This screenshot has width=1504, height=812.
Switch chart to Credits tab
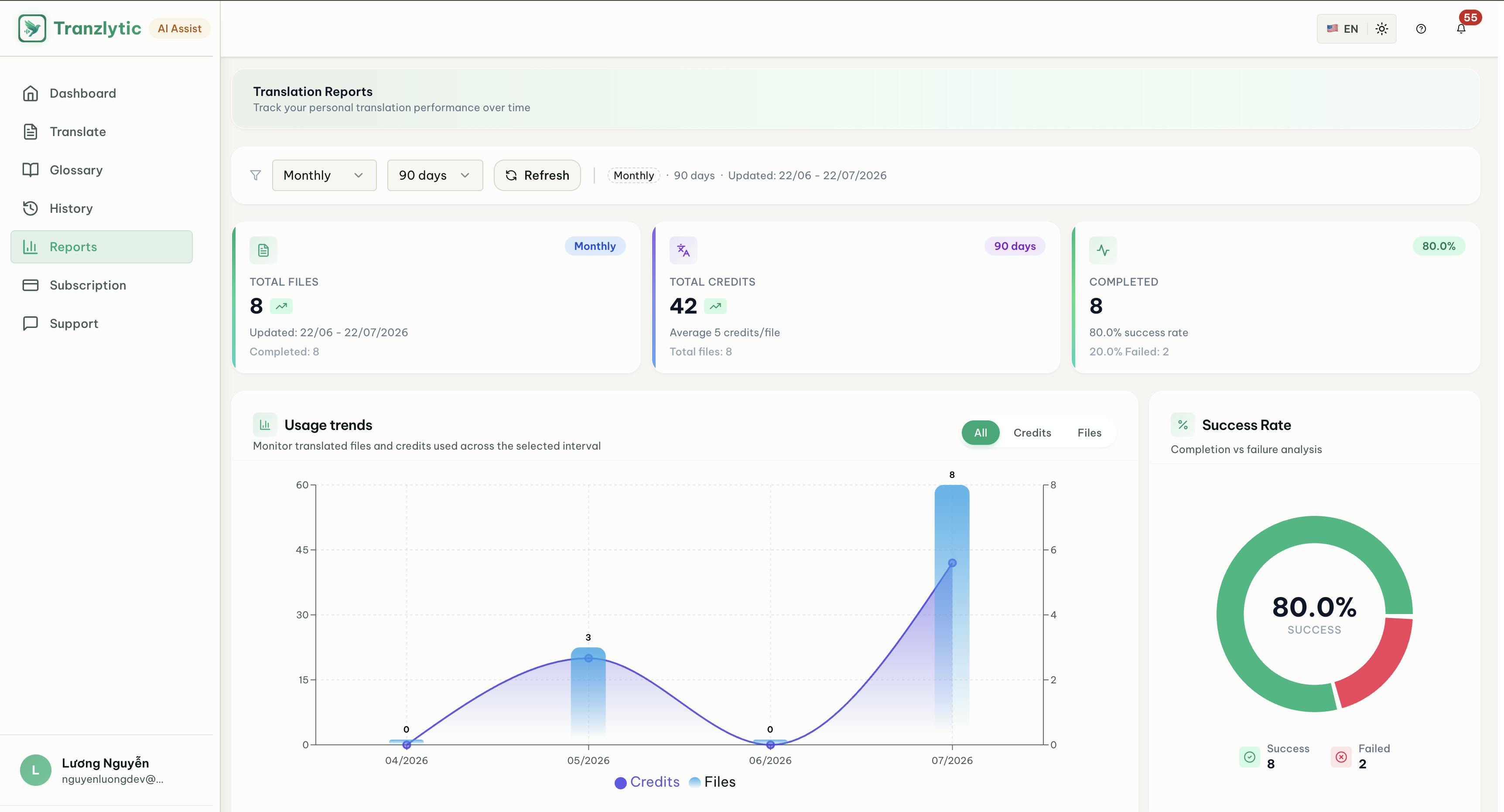[1032, 433]
